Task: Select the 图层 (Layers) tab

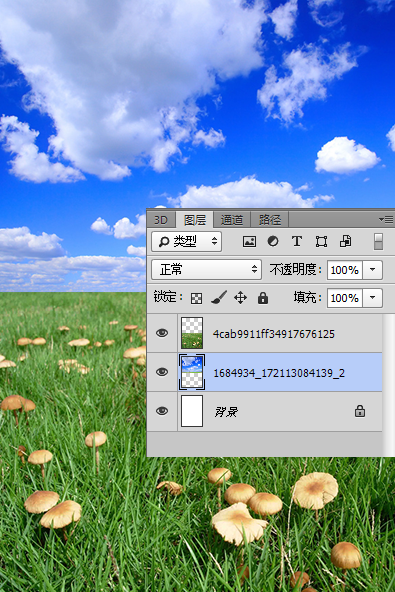Action: (194, 220)
